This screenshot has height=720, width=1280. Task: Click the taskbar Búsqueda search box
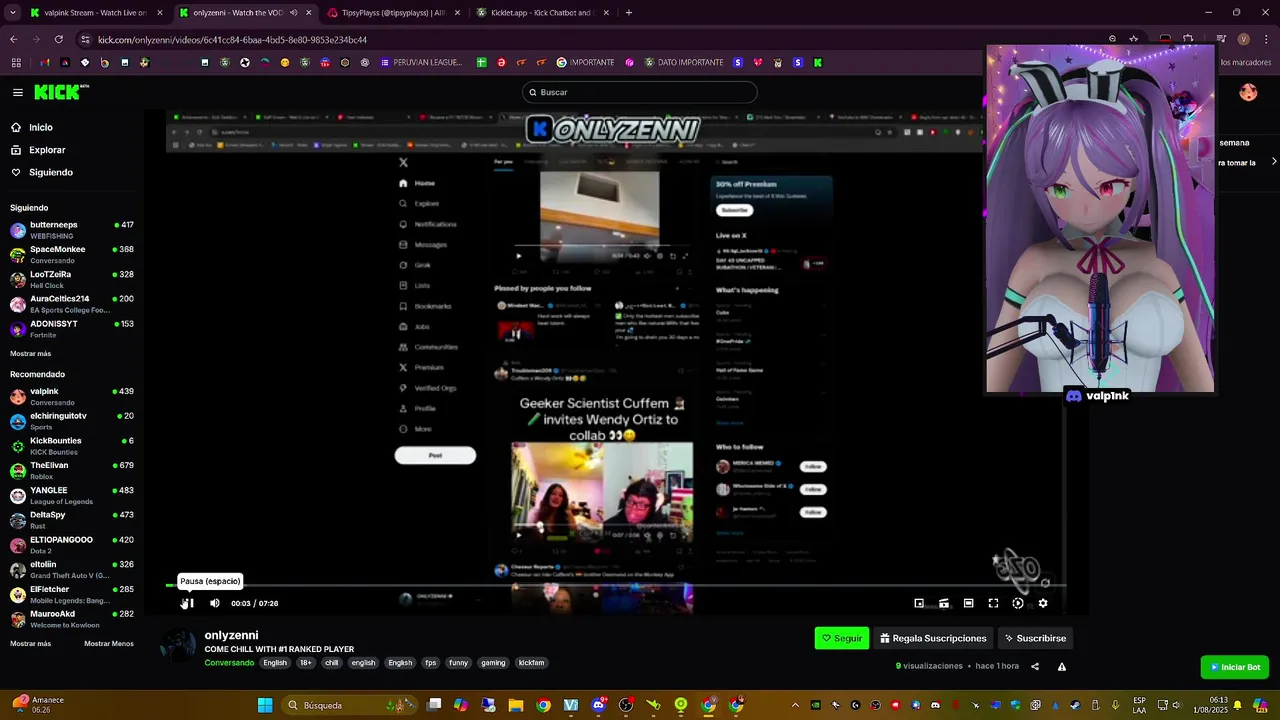[x=350, y=705]
